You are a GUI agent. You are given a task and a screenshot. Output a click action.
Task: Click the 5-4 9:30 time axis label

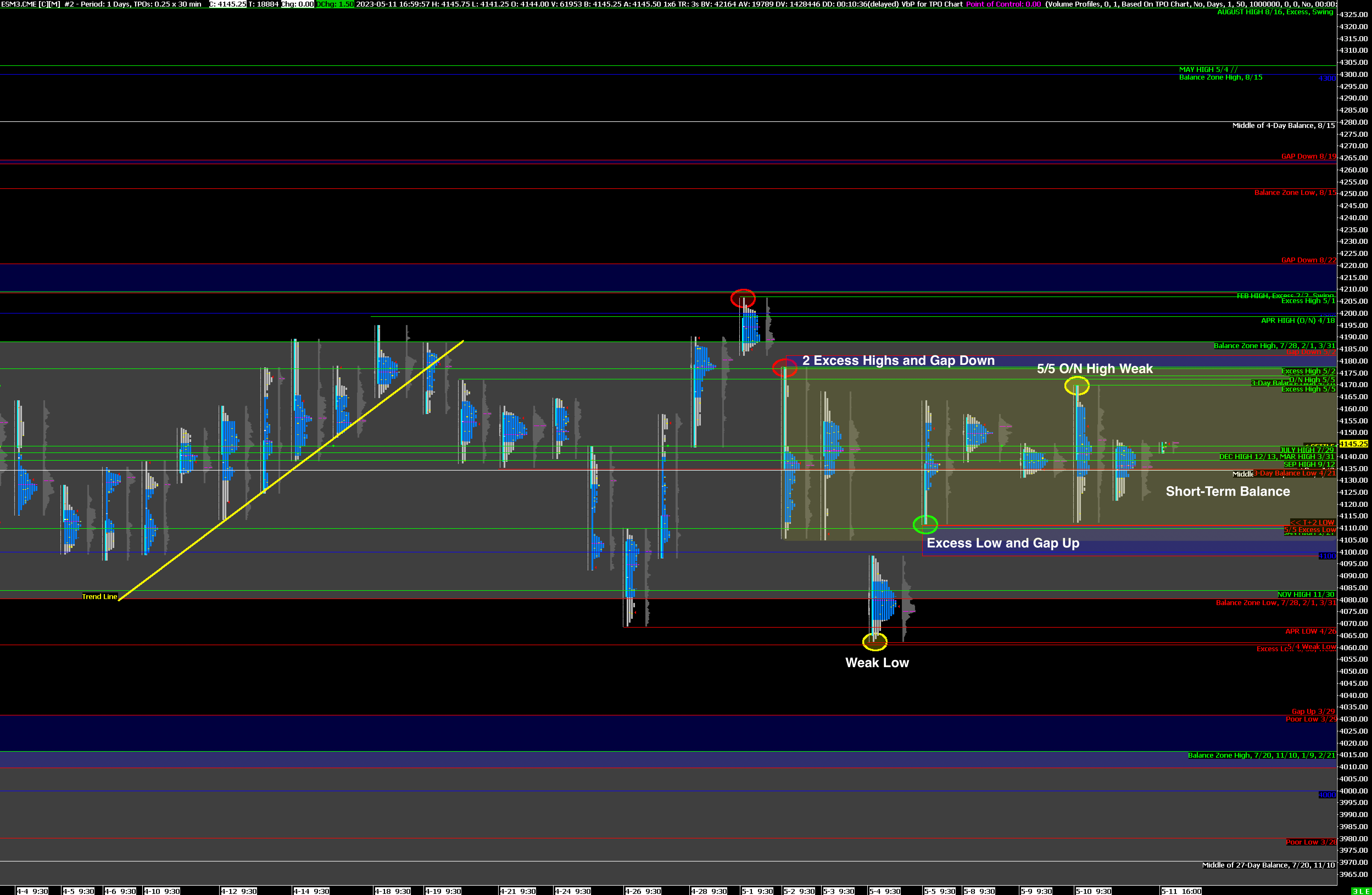pos(885,891)
